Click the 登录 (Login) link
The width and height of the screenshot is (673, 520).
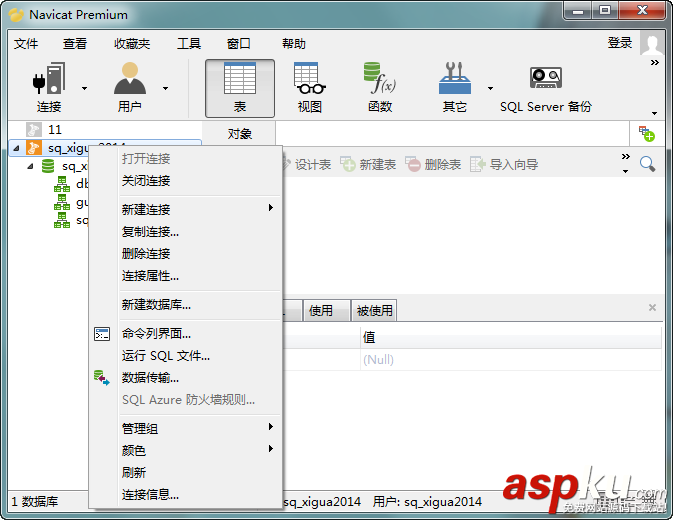620,42
